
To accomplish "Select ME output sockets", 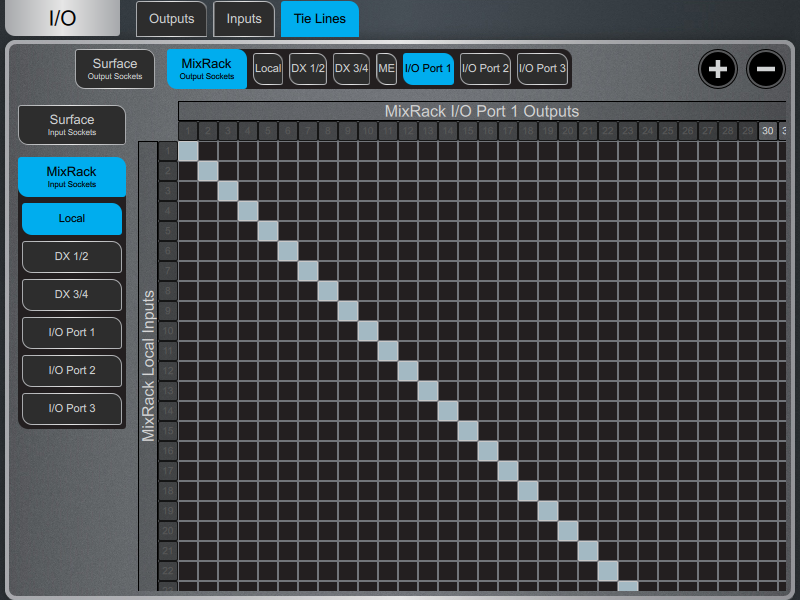I will pyautogui.click(x=386, y=69).
